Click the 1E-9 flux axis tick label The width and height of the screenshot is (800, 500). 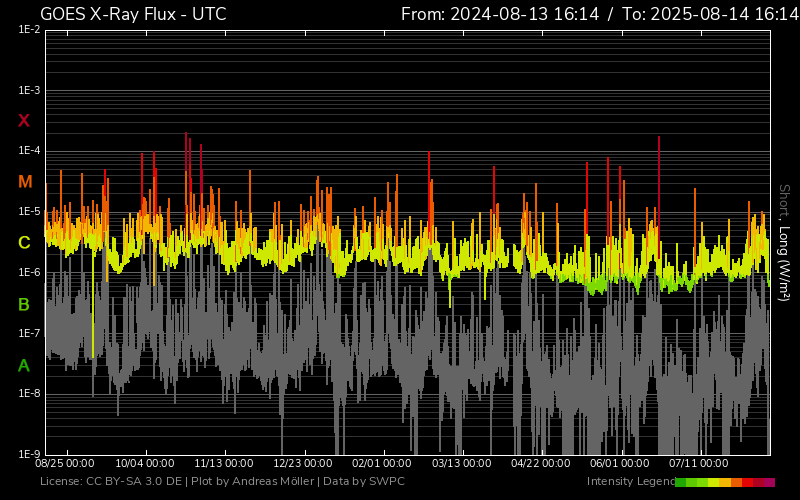coord(29,454)
